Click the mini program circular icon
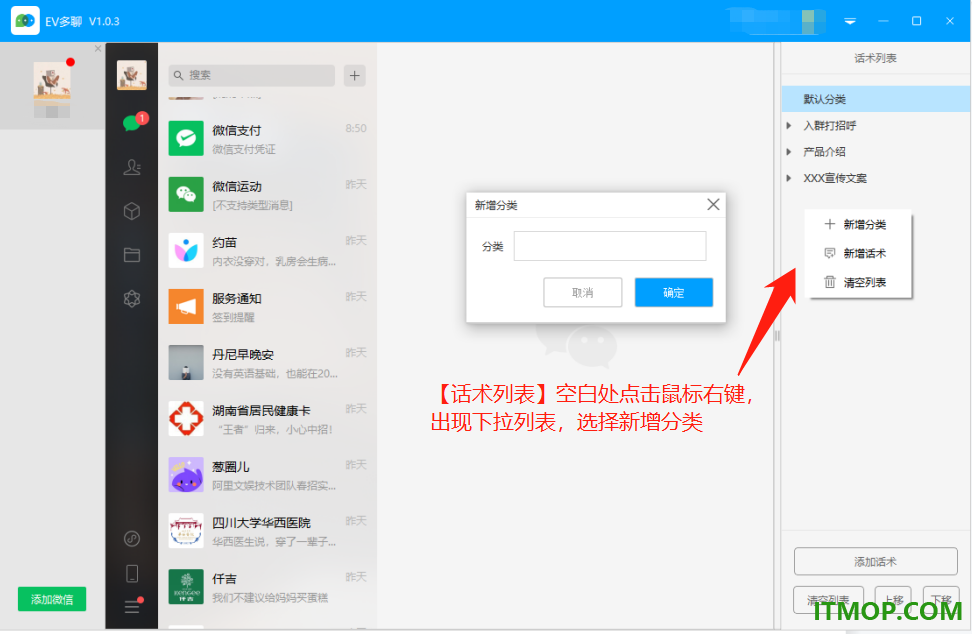 click(132, 539)
